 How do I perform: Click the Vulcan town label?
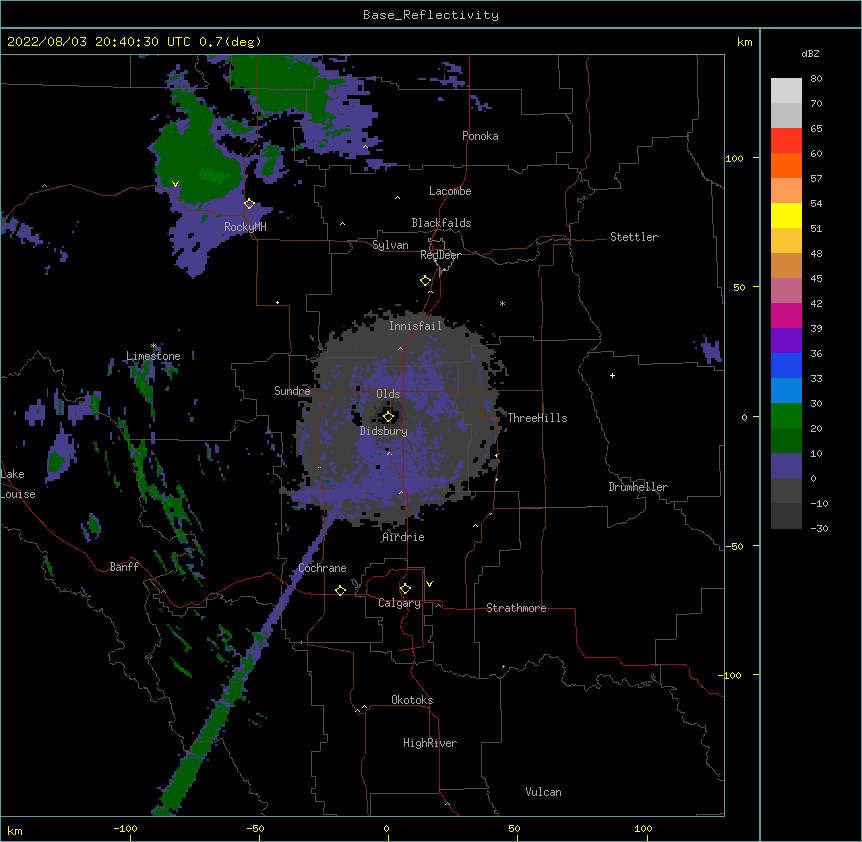pyautogui.click(x=543, y=792)
